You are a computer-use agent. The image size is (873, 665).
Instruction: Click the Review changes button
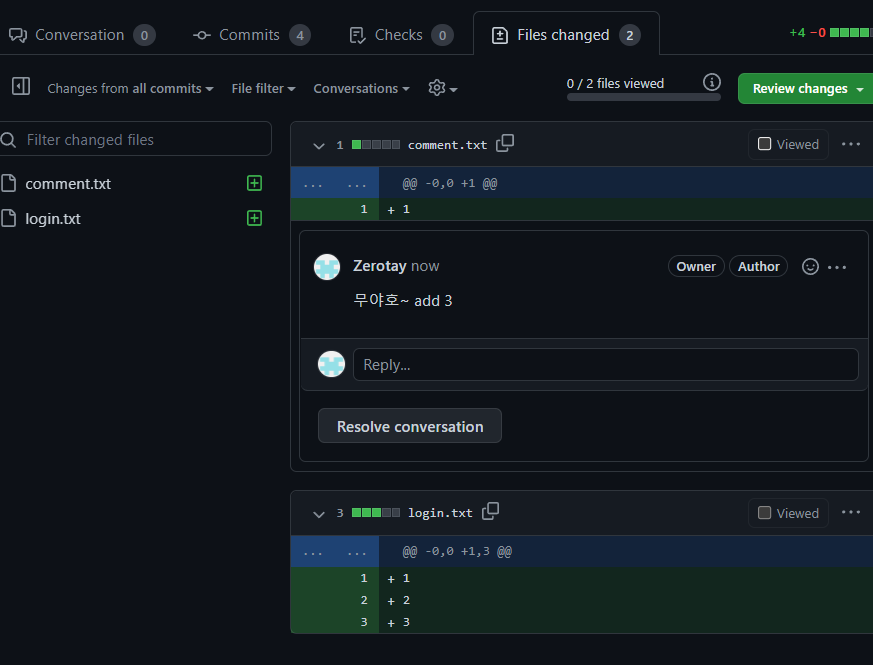pos(807,89)
